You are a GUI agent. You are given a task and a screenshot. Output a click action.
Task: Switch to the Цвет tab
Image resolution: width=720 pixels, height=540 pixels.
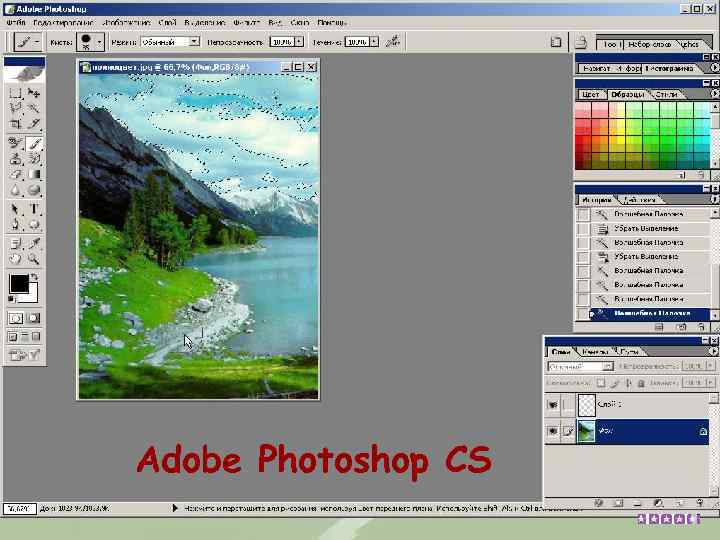coord(591,94)
